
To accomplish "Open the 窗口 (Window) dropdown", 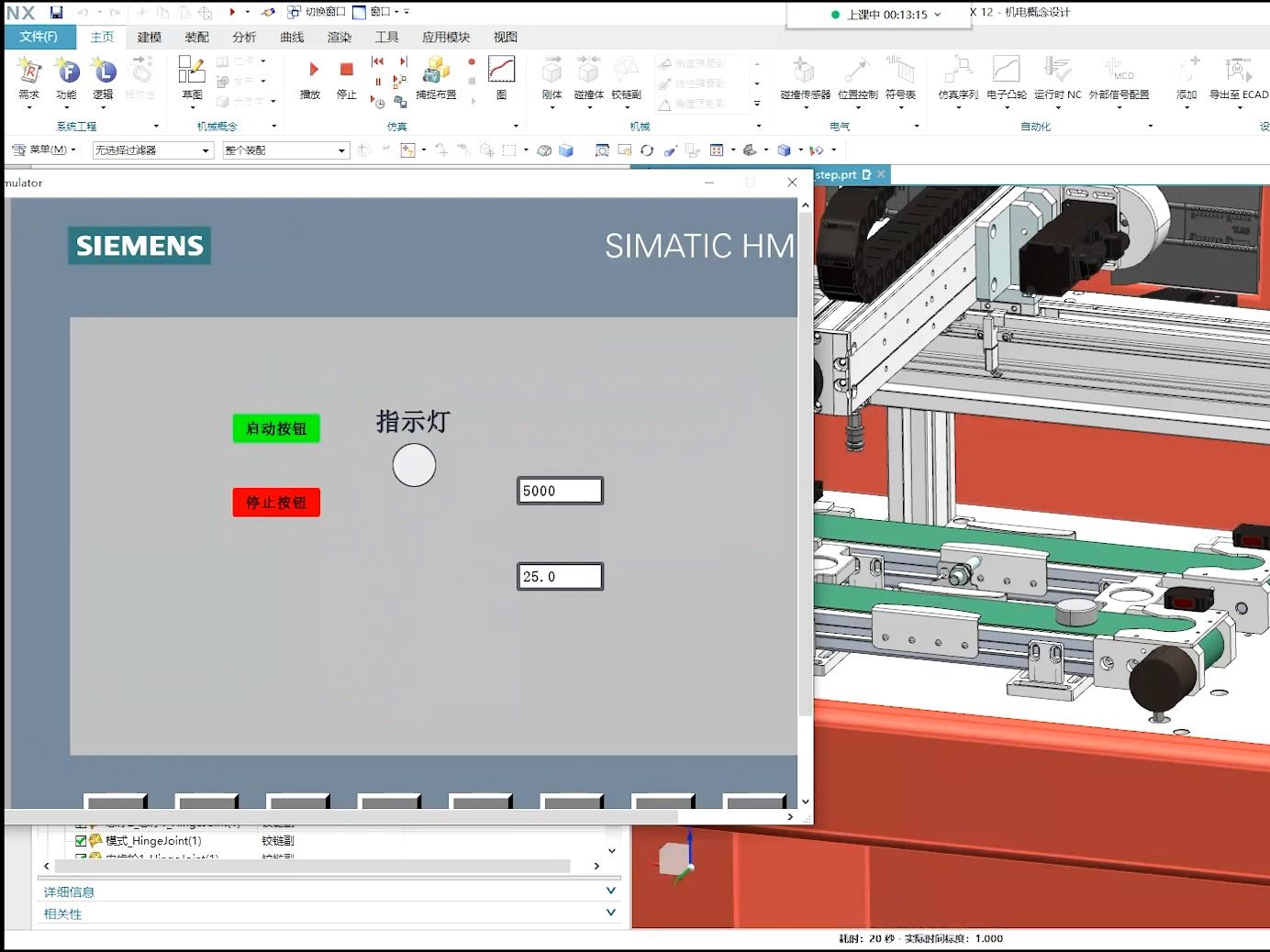I will 381,12.
